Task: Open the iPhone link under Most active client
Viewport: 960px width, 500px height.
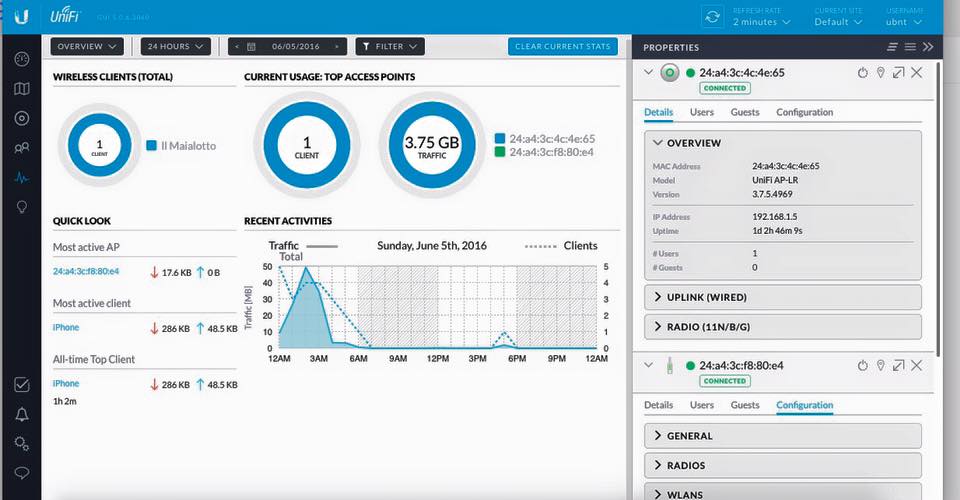Action: [x=66, y=327]
